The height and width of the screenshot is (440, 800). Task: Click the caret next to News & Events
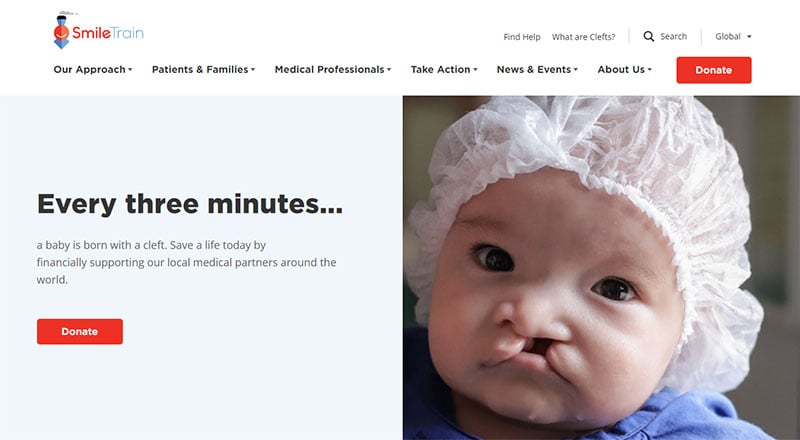pos(576,70)
